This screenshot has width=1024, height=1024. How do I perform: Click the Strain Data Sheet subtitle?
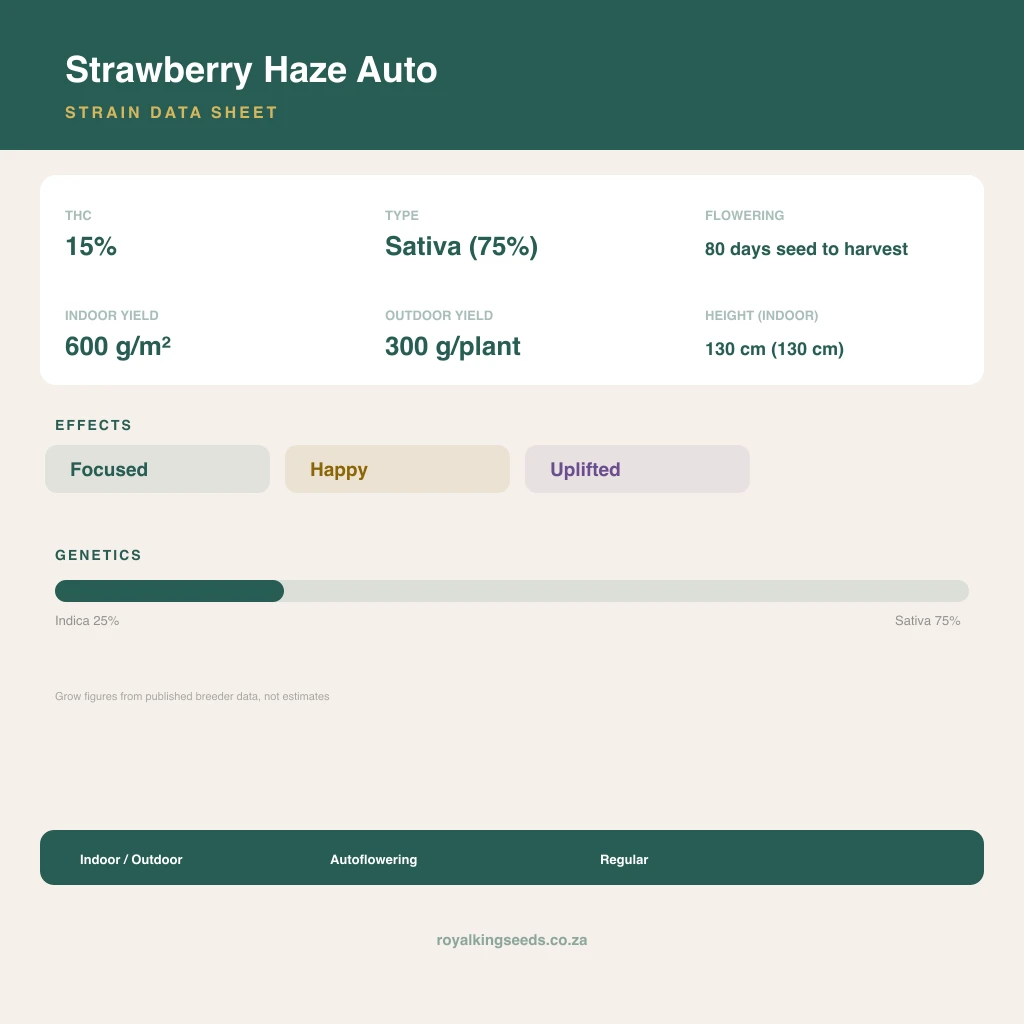172,112
